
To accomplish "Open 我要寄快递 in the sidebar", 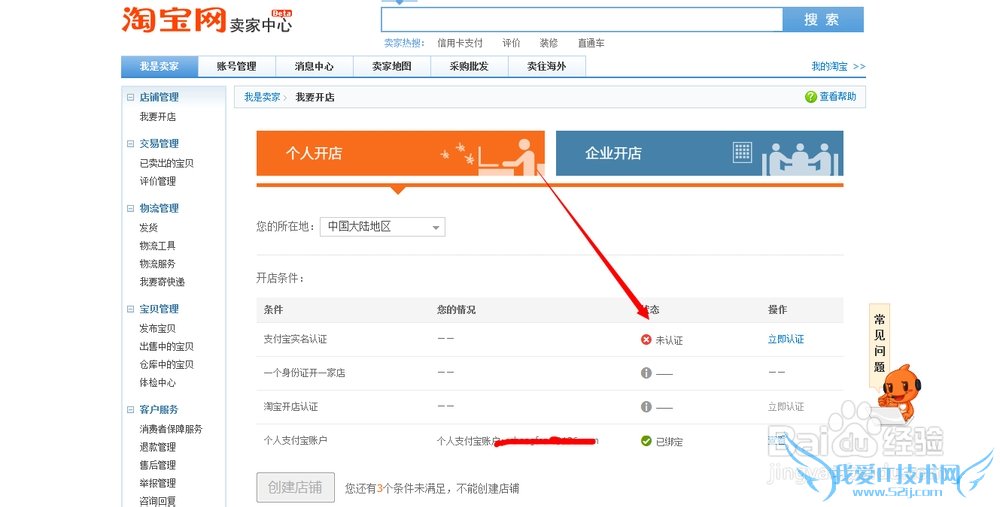I will 162,282.
